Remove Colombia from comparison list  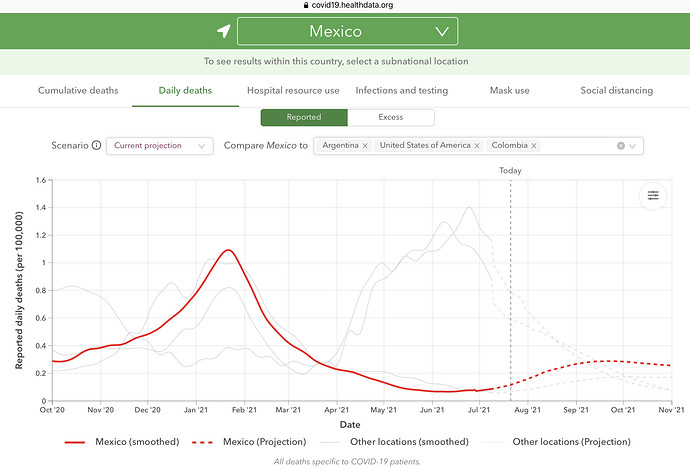[x=534, y=146]
